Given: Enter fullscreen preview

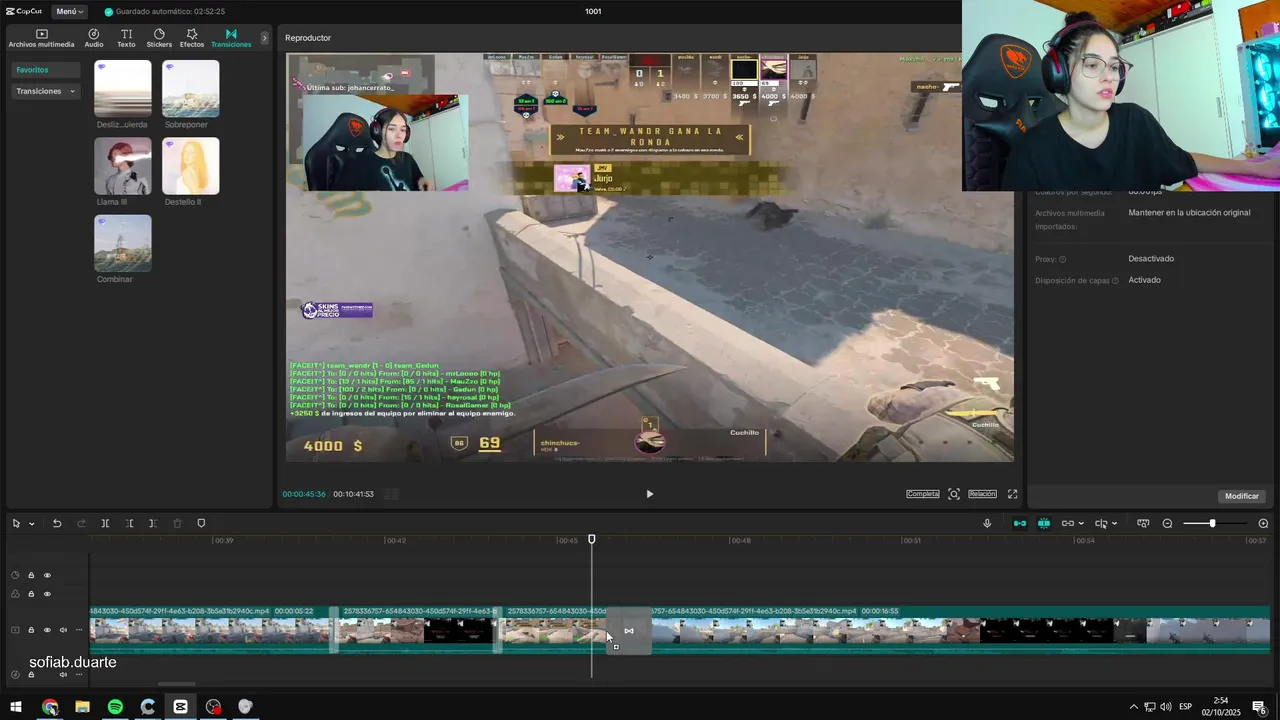Looking at the screenshot, I should [1012, 494].
